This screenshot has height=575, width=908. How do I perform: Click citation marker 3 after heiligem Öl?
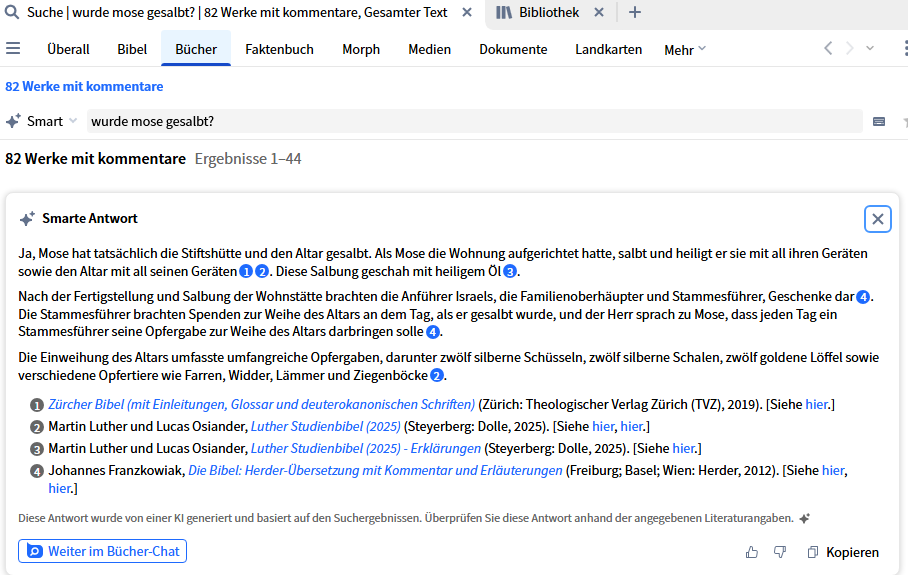pos(510,272)
